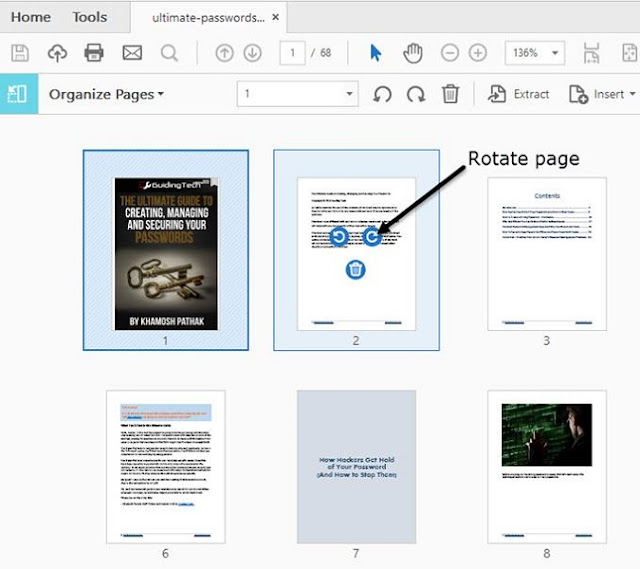Screen dimensions: 640x569
Task: Delete pages using toolbar trash icon
Action: click(451, 94)
